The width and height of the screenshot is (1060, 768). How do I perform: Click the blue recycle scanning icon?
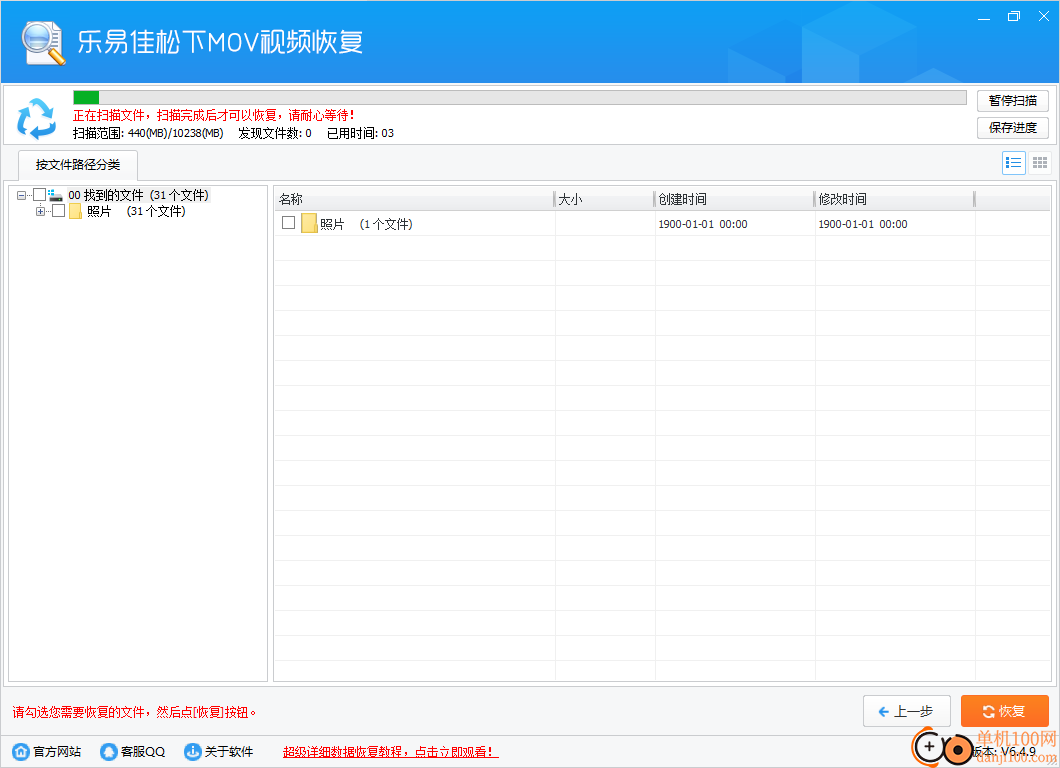(x=37, y=118)
